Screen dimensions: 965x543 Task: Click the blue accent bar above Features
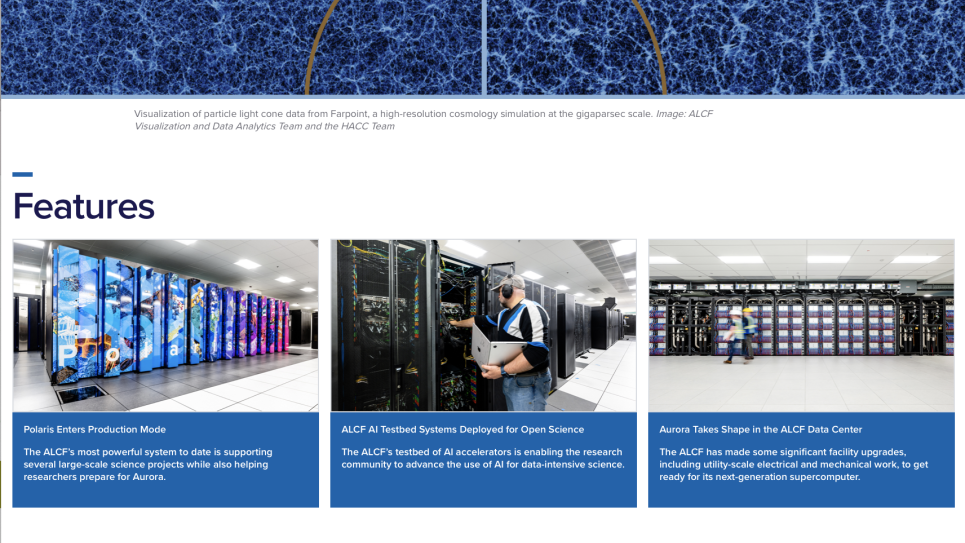22,175
